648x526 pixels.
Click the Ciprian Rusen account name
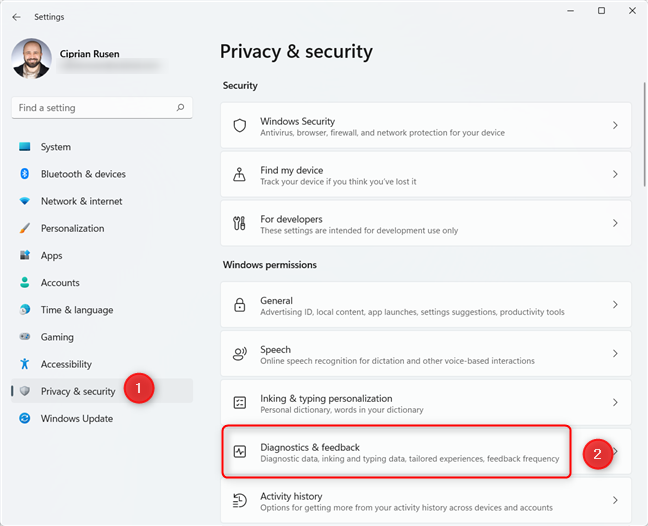pyautogui.click(x=90, y=54)
